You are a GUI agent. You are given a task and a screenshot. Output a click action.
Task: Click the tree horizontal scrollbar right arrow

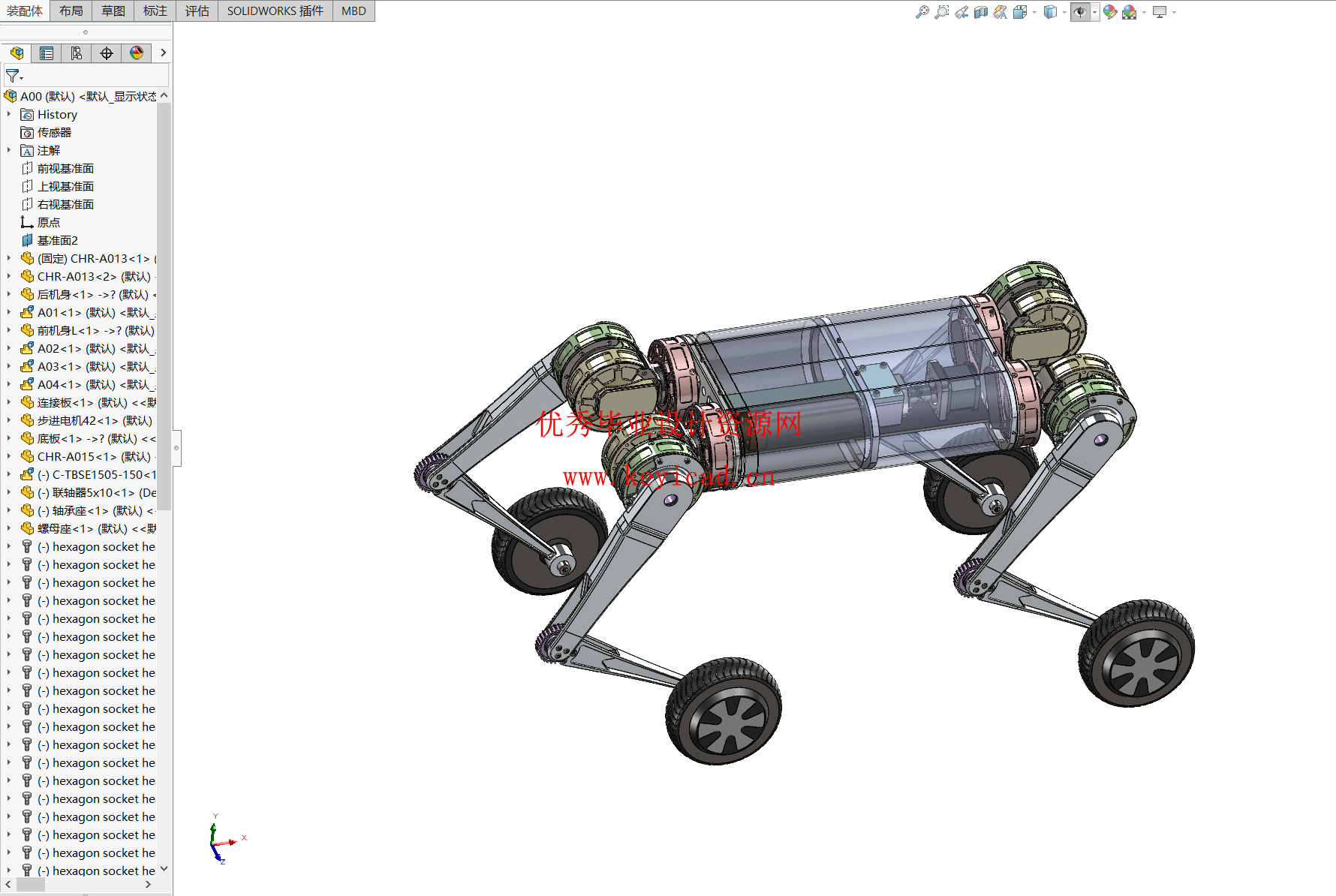(148, 885)
